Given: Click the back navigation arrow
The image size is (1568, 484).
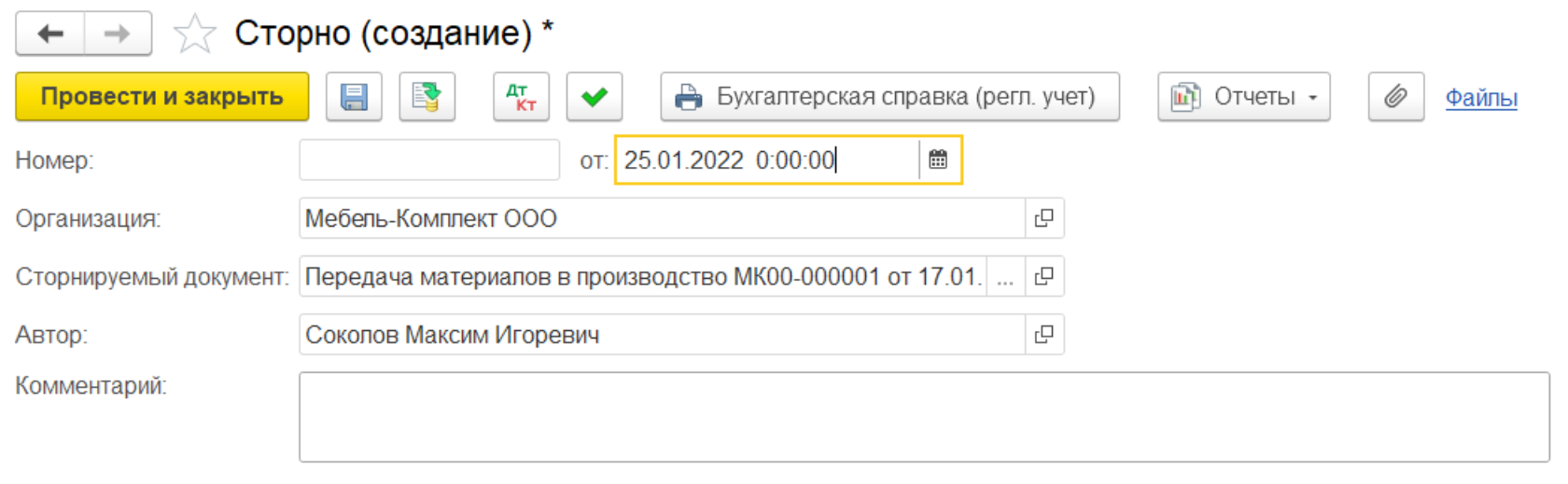Looking at the screenshot, I should pyautogui.click(x=50, y=35).
